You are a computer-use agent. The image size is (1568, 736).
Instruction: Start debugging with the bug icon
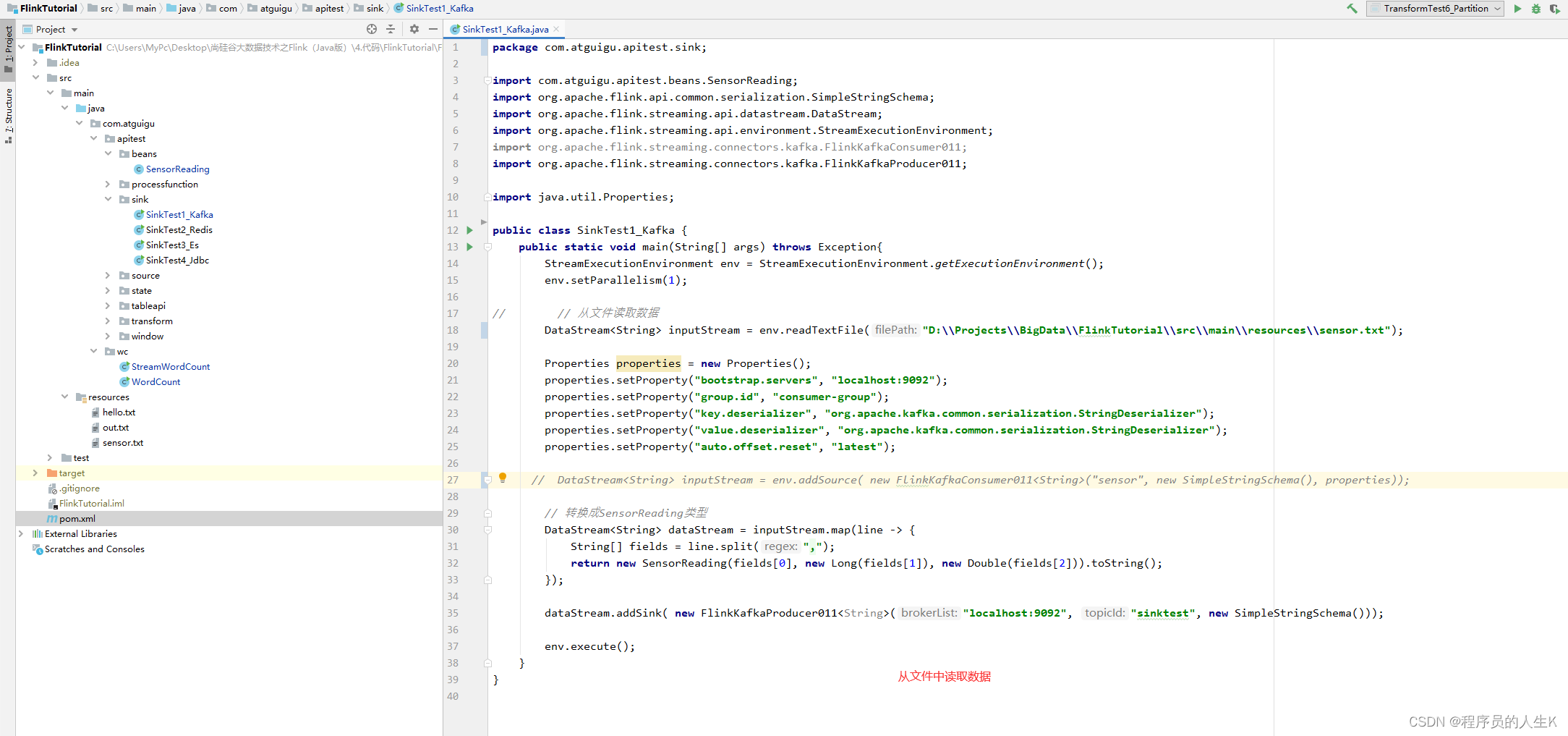pos(1535,9)
